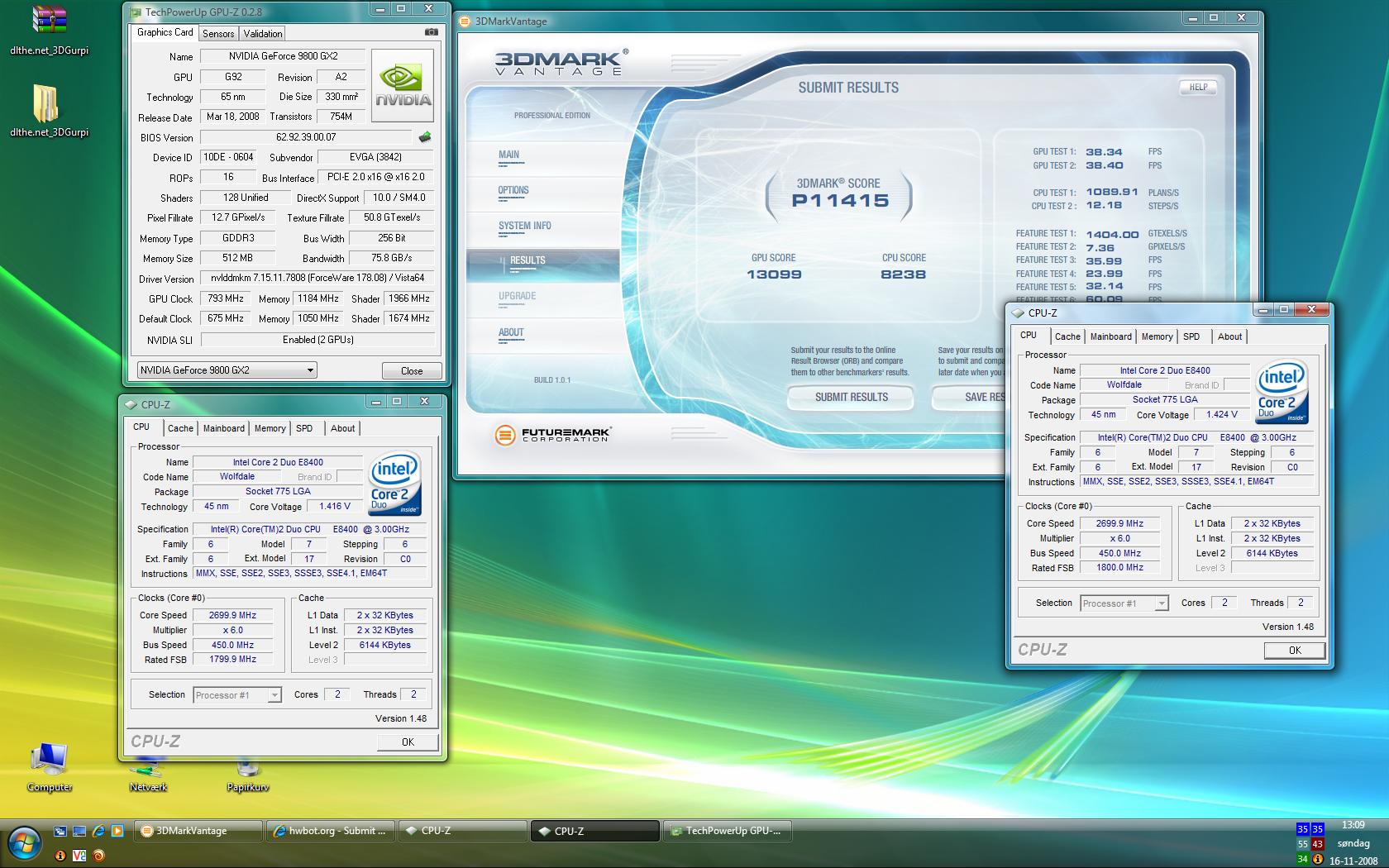This screenshot has height=868, width=1389.
Task: Launch Internet Explorer from quick launch
Action: click(x=98, y=831)
